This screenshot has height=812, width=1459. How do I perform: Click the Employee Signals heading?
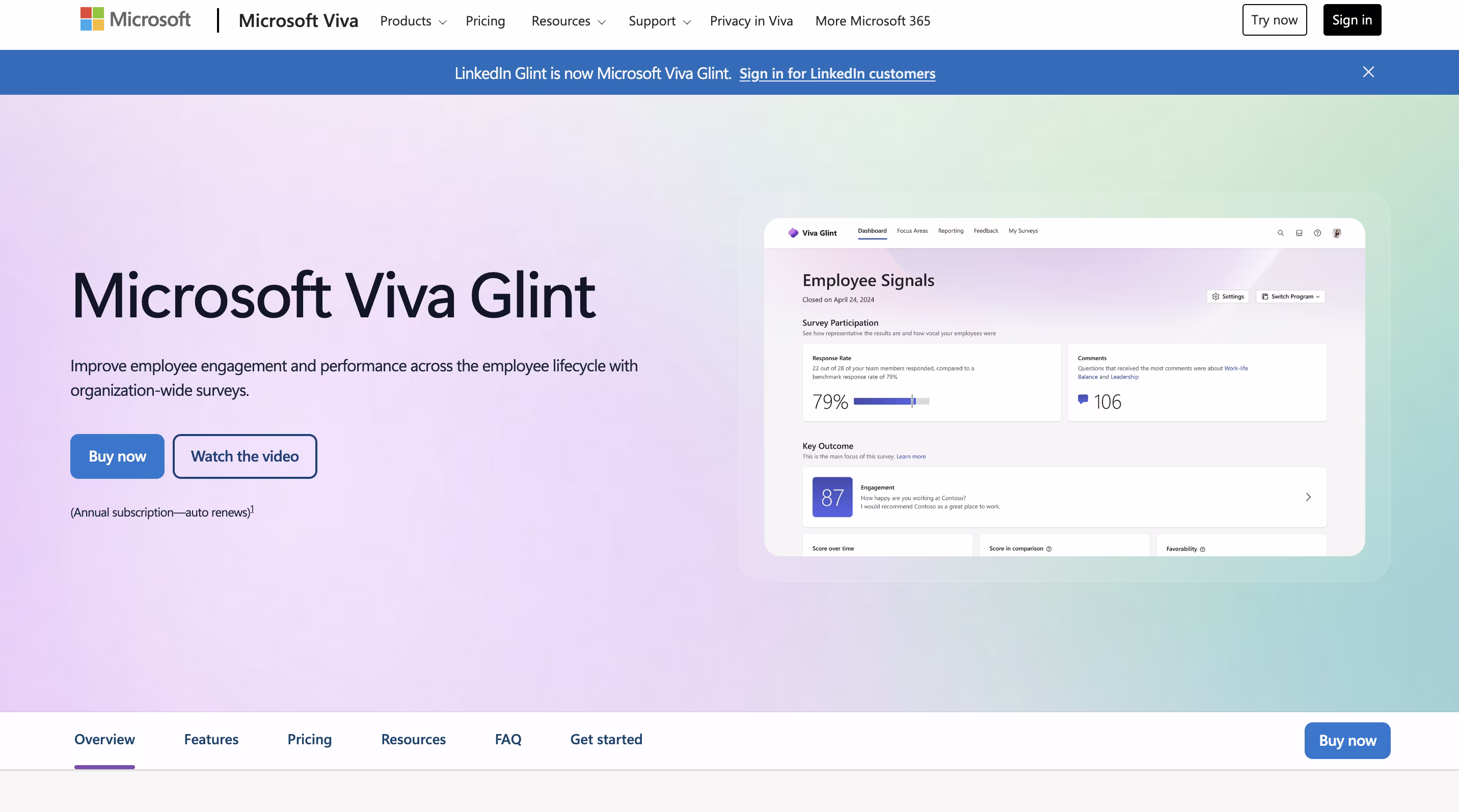pos(868,280)
